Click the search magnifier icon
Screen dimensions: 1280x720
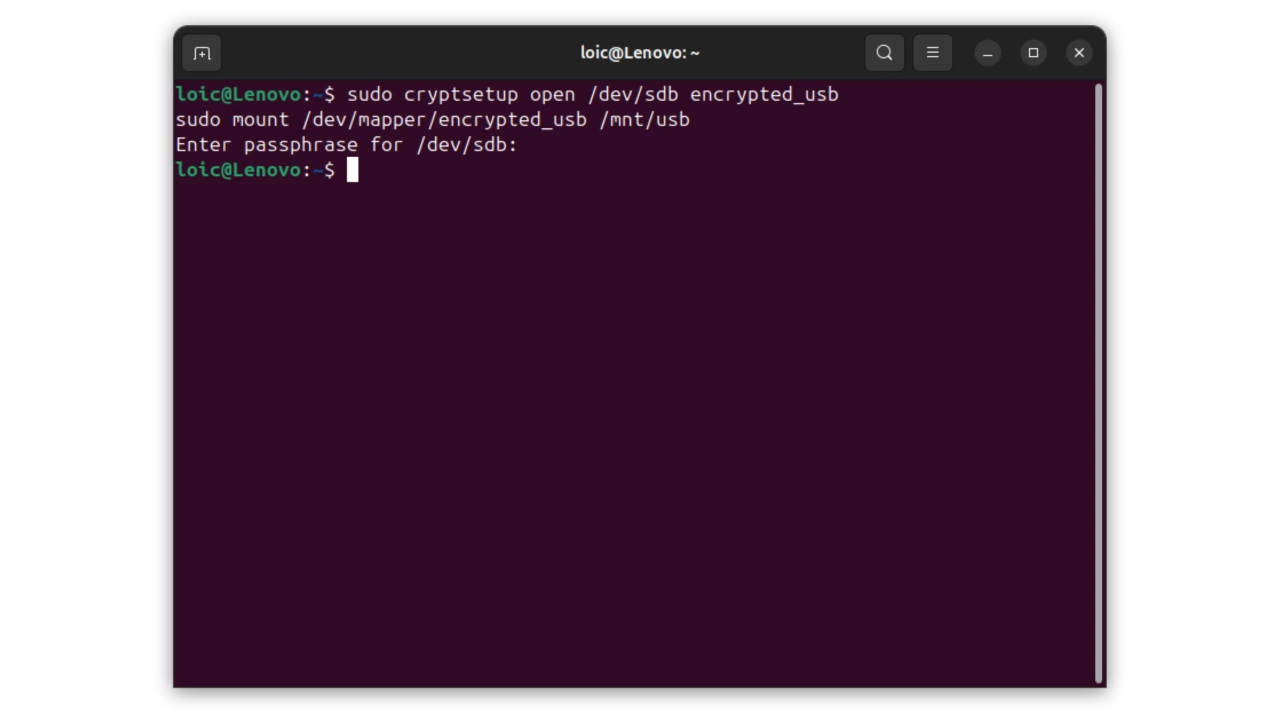(x=884, y=53)
